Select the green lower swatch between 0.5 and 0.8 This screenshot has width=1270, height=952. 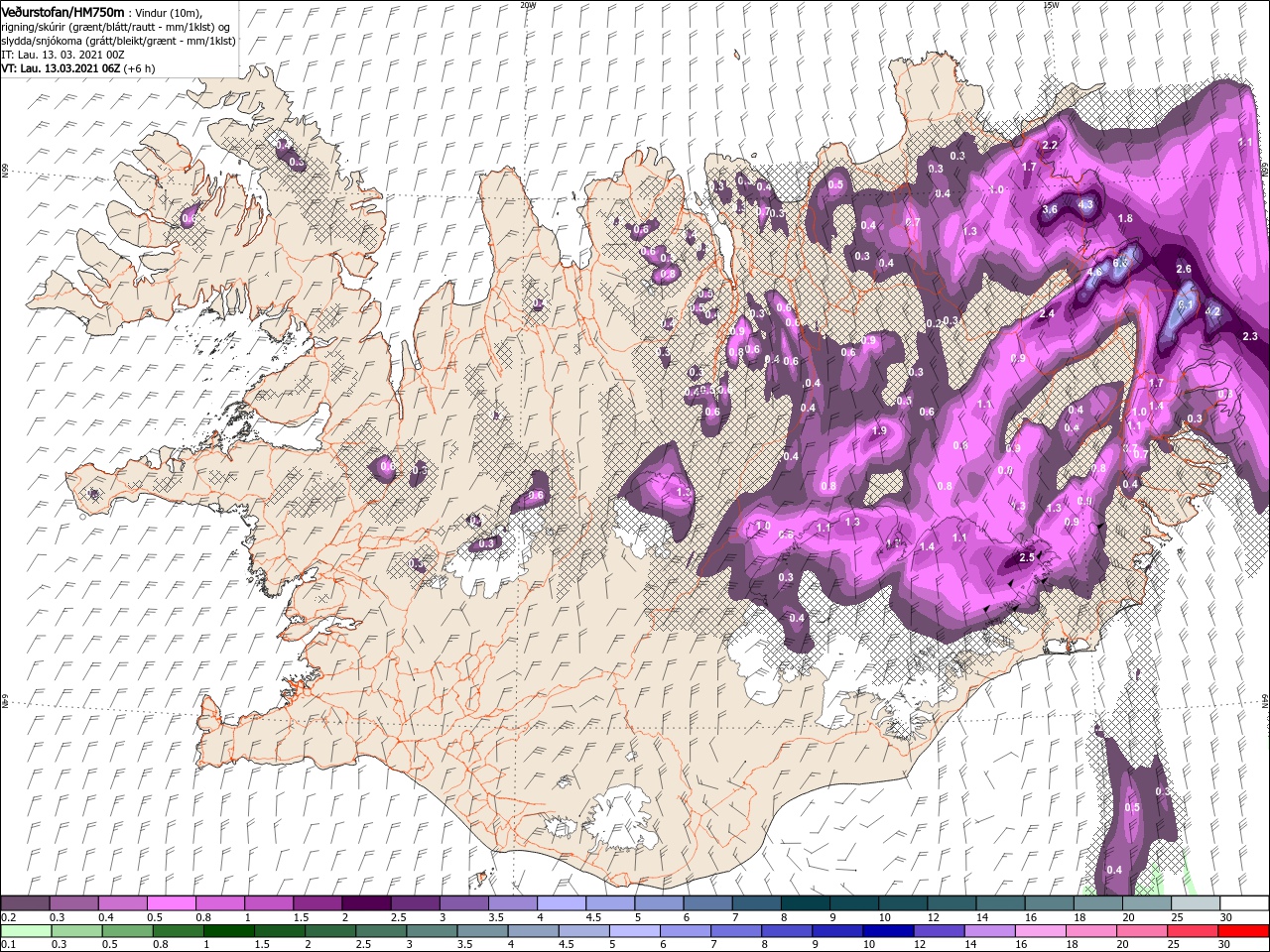[x=127, y=931]
